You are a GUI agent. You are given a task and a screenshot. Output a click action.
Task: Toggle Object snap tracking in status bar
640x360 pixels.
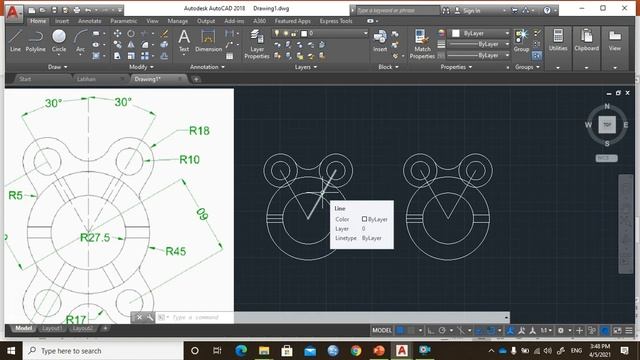479,330
